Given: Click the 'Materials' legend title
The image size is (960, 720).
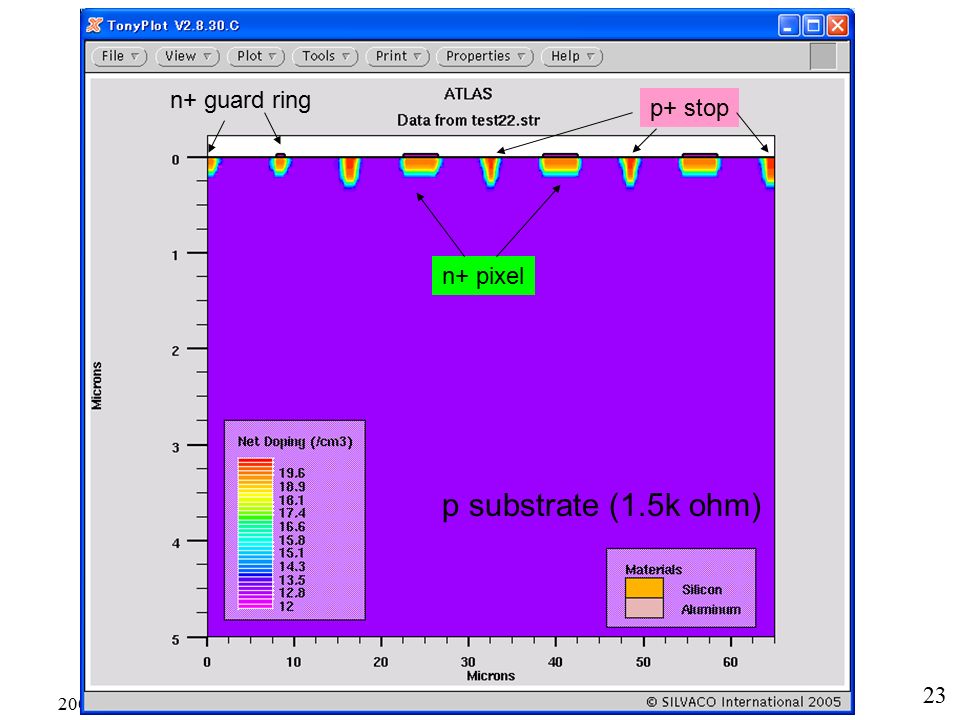Looking at the screenshot, I should pos(653,569).
